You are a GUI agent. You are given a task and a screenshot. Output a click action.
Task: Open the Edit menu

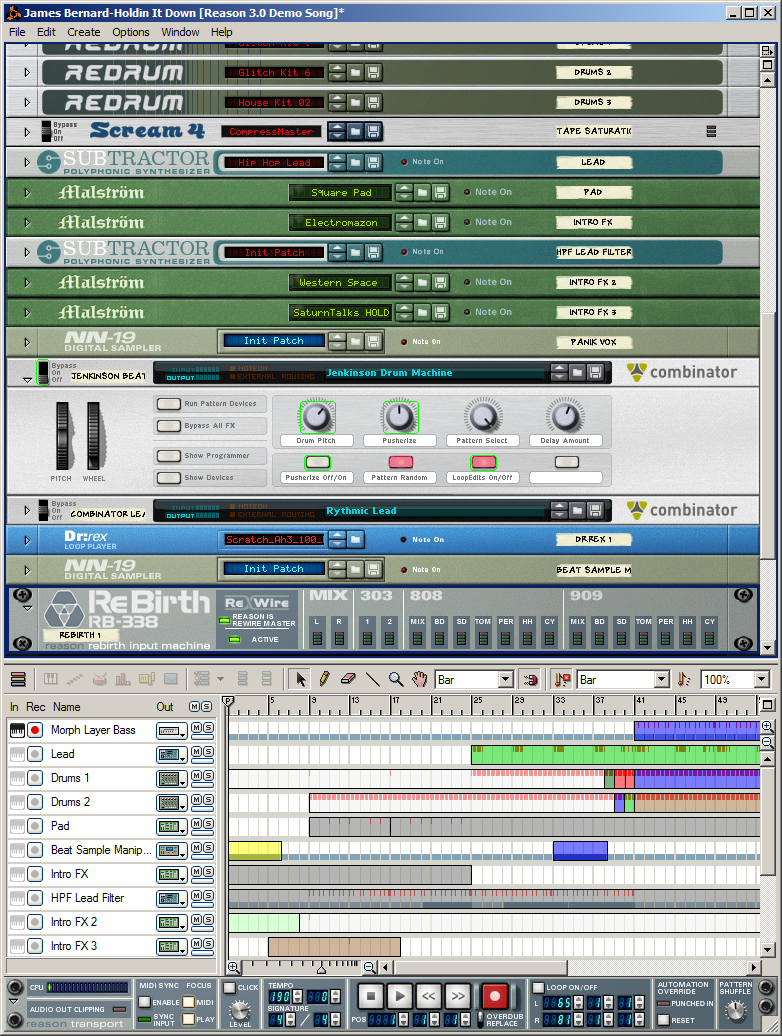click(x=46, y=32)
